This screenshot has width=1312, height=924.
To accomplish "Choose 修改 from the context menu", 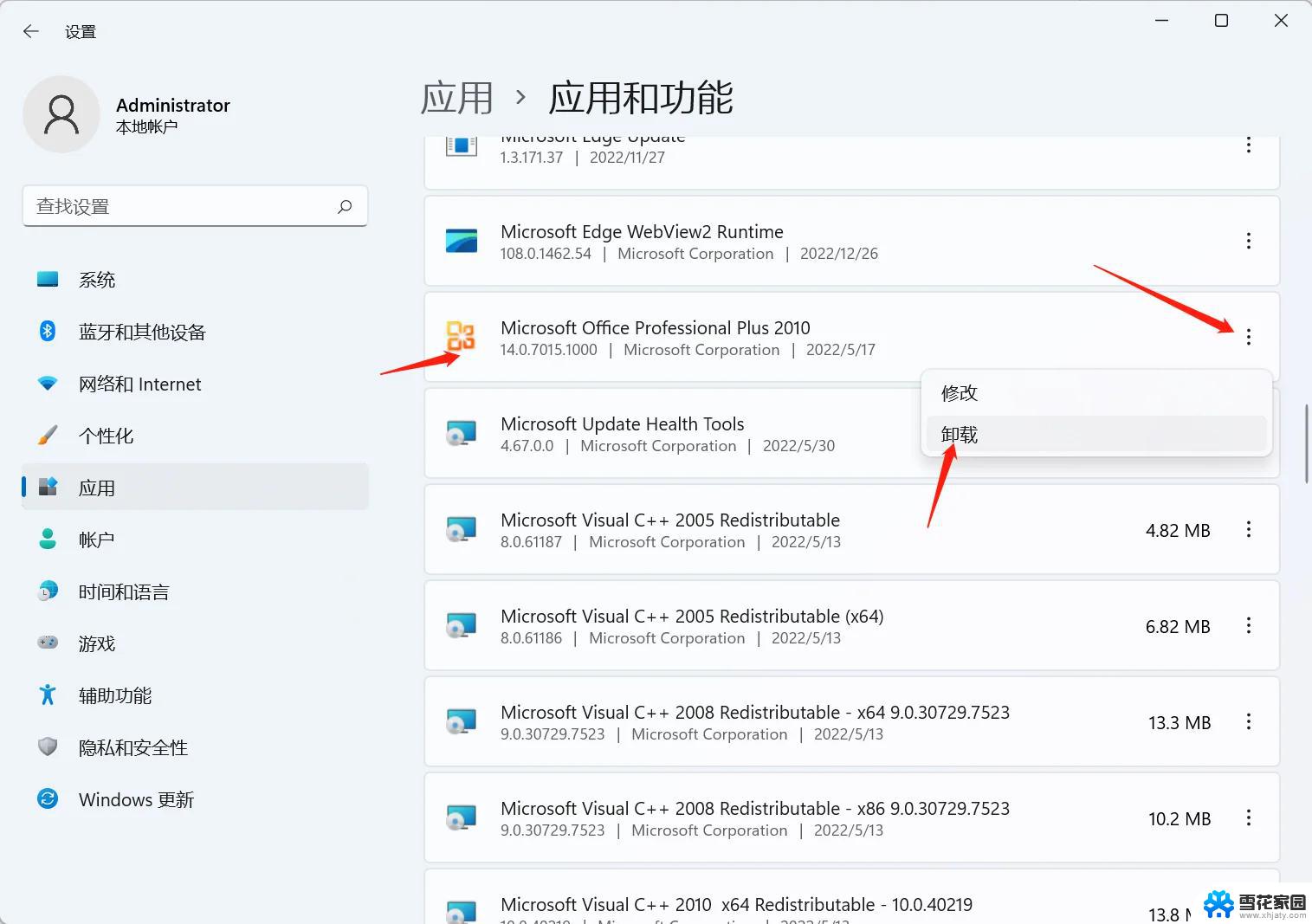I will tap(1096, 393).
